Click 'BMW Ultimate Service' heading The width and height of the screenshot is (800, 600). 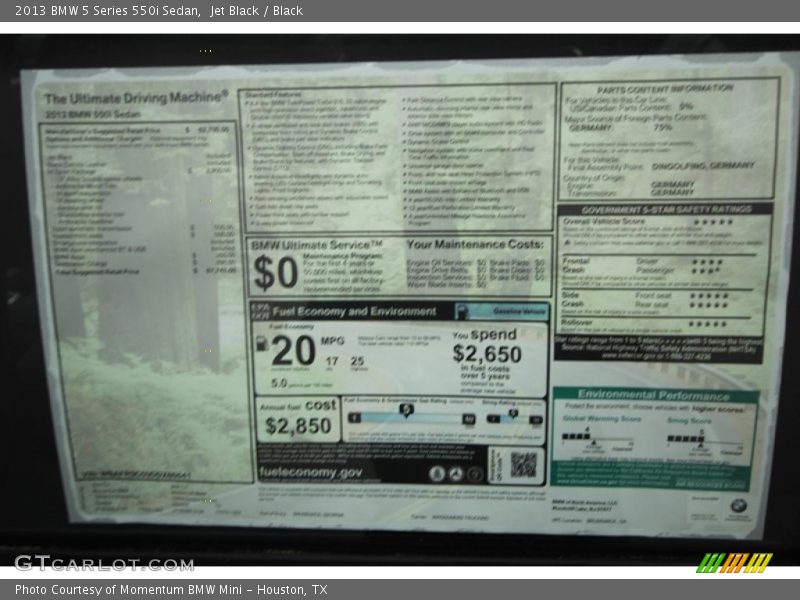point(317,245)
